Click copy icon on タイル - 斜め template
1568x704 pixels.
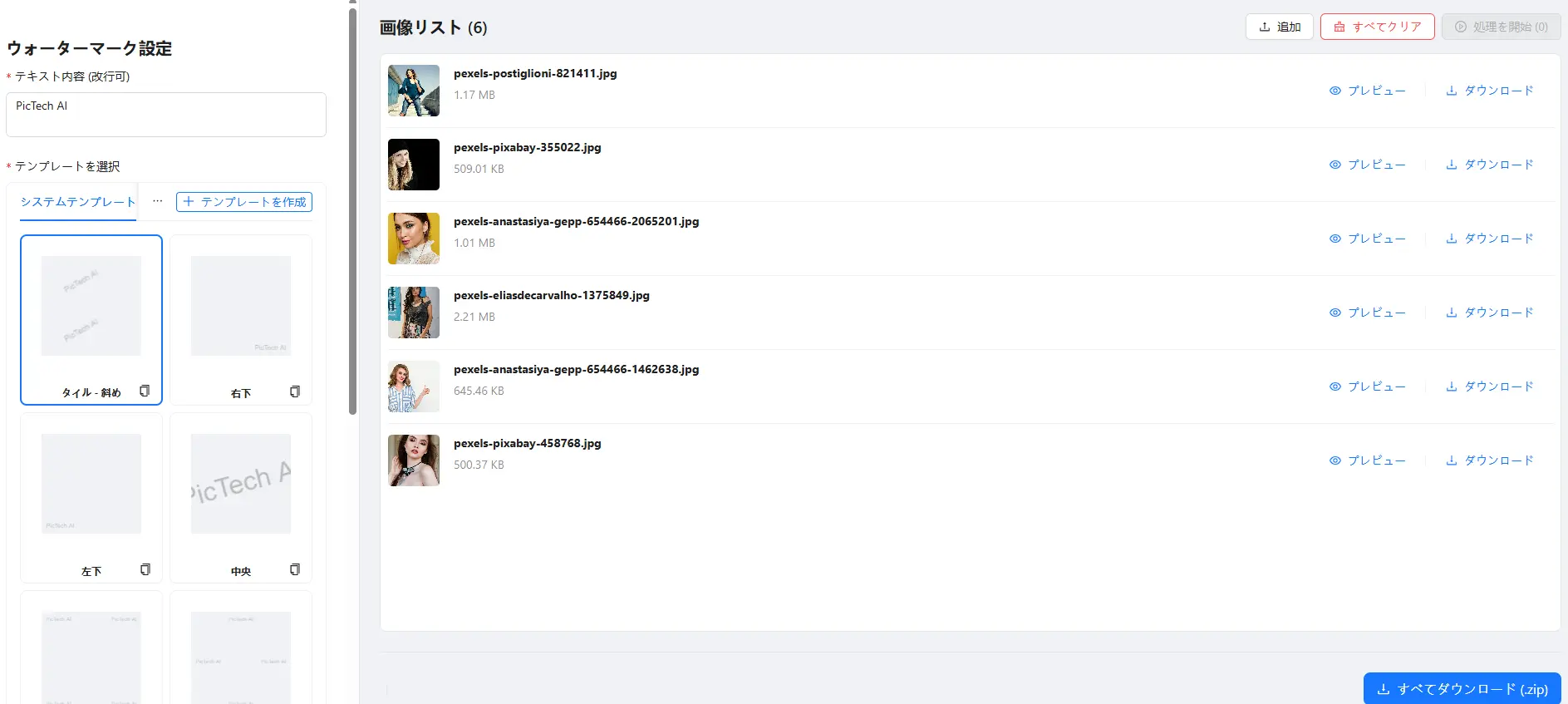pos(145,391)
